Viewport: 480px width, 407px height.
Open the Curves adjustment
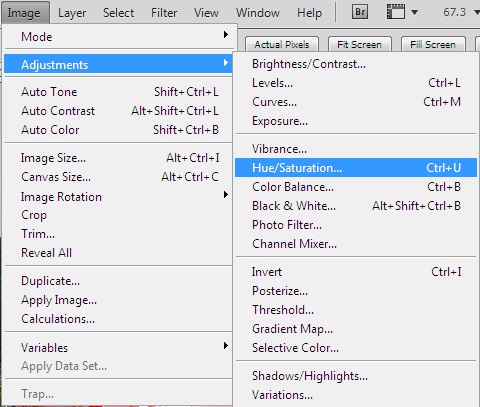pos(356,102)
